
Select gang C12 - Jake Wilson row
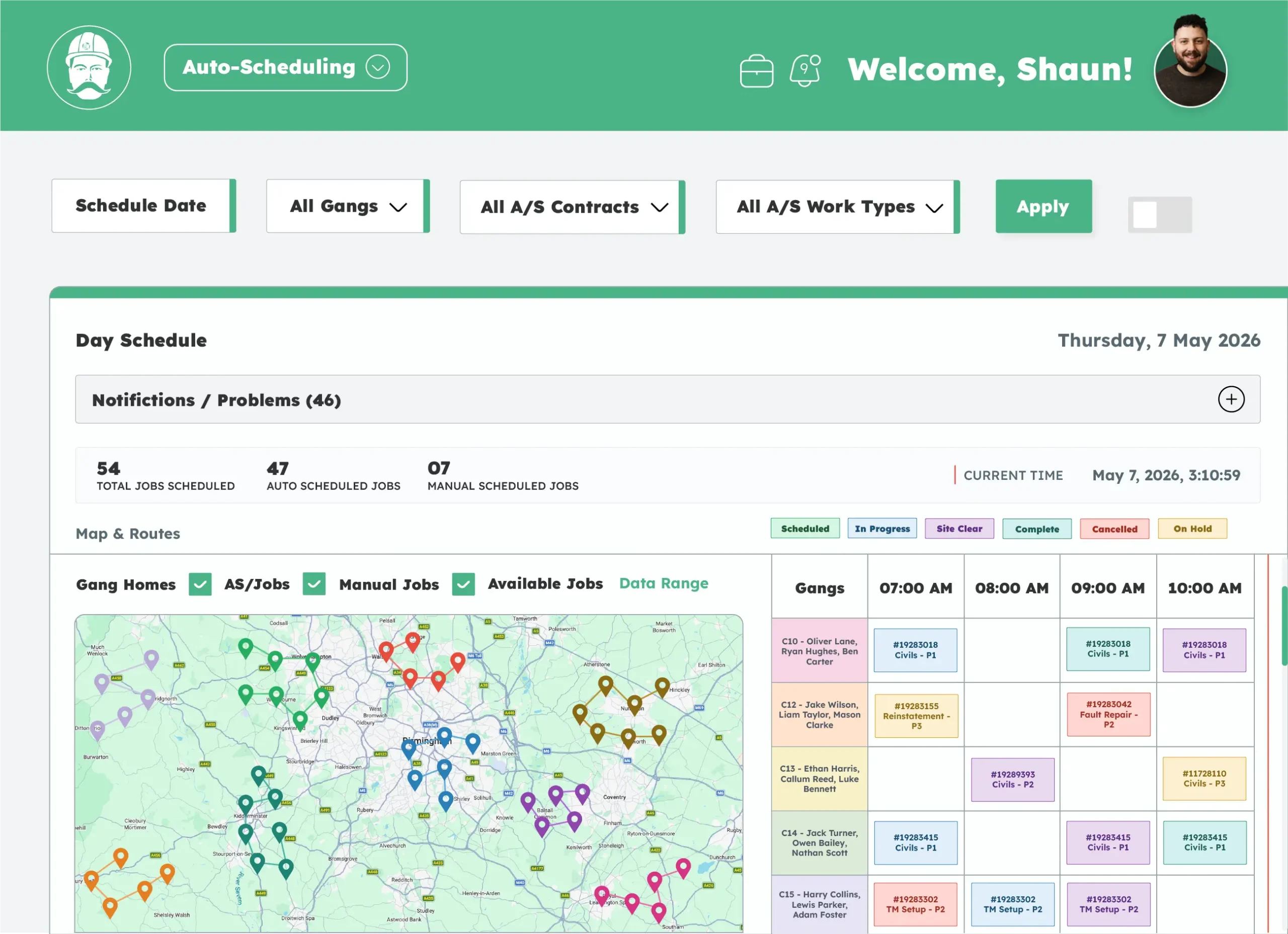tap(820, 715)
